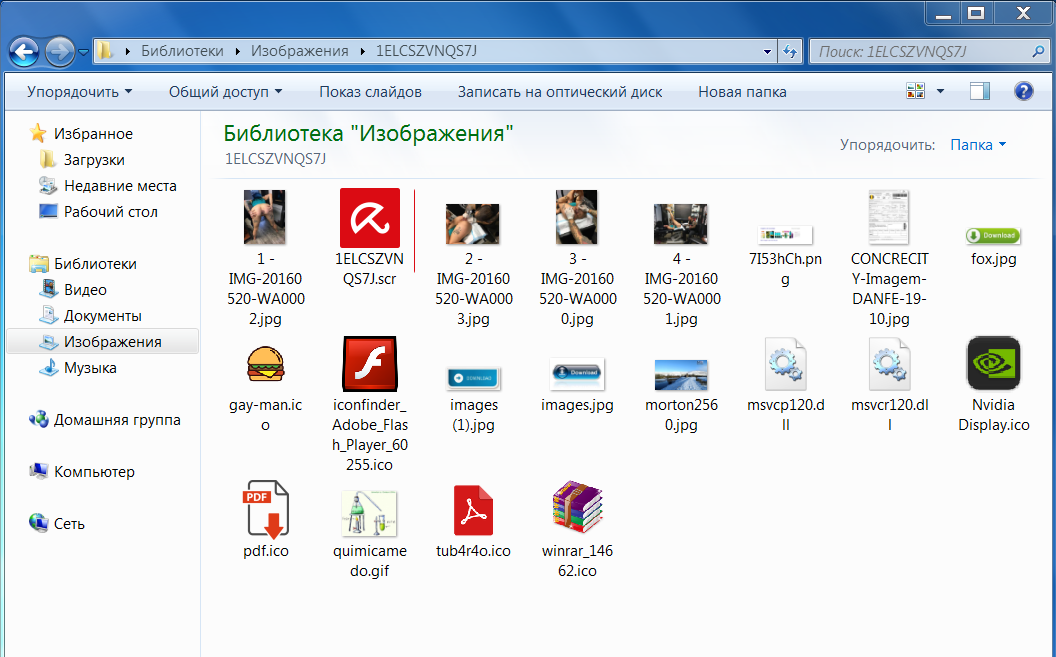Click the Forward navigation arrow

[x=60, y=51]
